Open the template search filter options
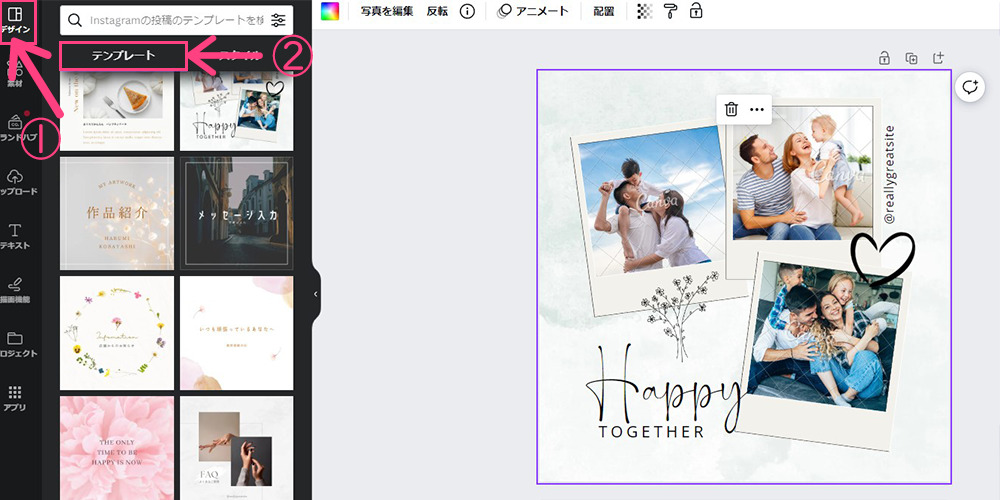This screenshot has height=500, width=1000. tap(278, 20)
